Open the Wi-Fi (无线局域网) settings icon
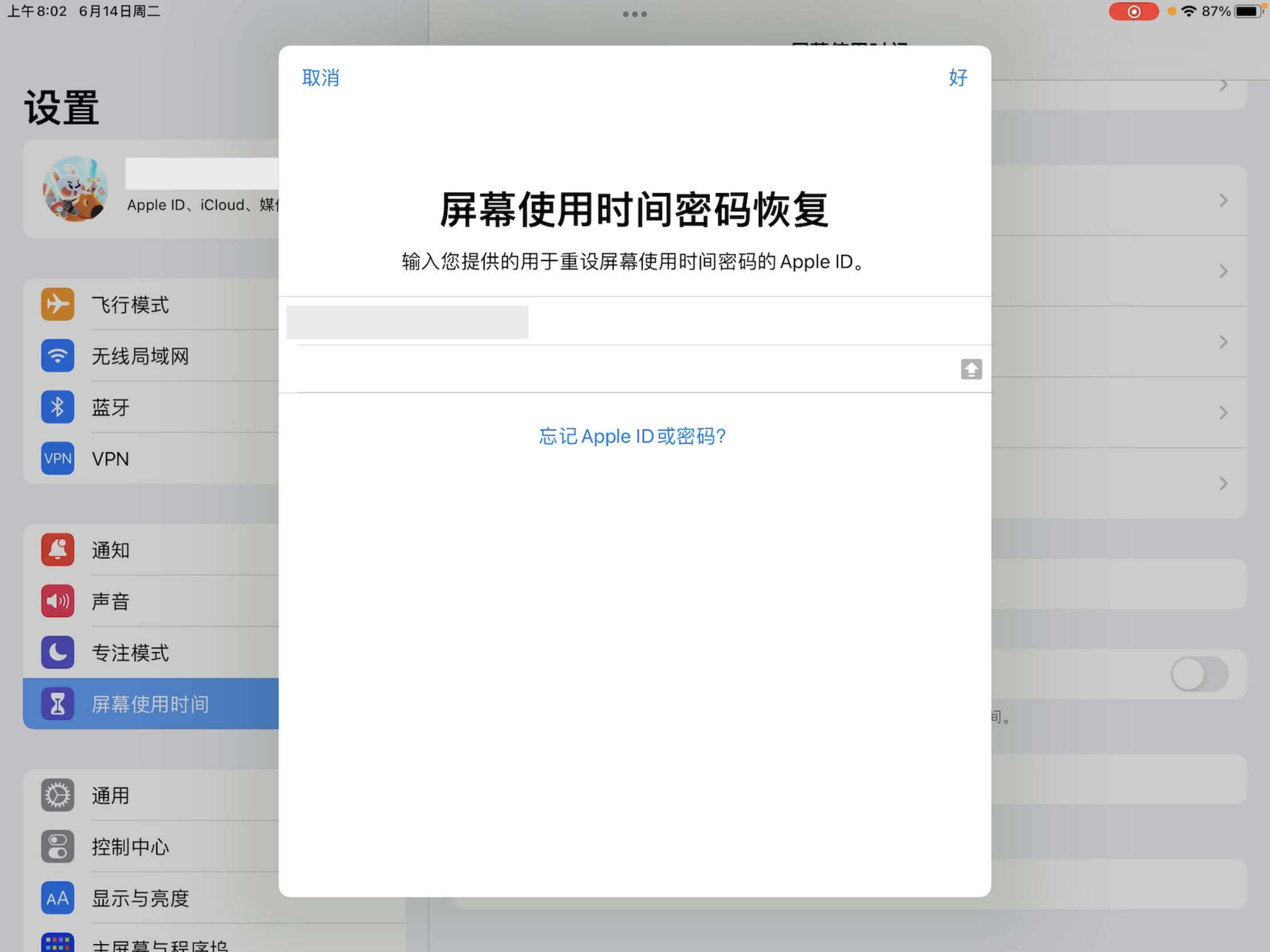Screen dimensions: 1270x952 58,356
